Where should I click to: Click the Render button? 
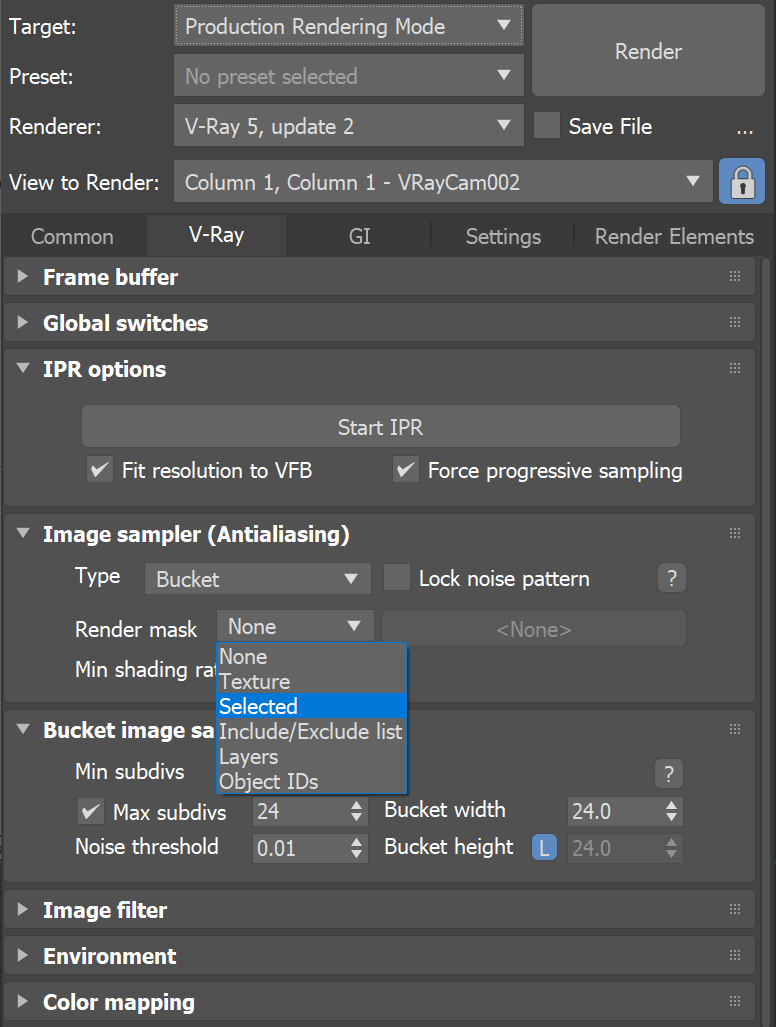coord(648,51)
